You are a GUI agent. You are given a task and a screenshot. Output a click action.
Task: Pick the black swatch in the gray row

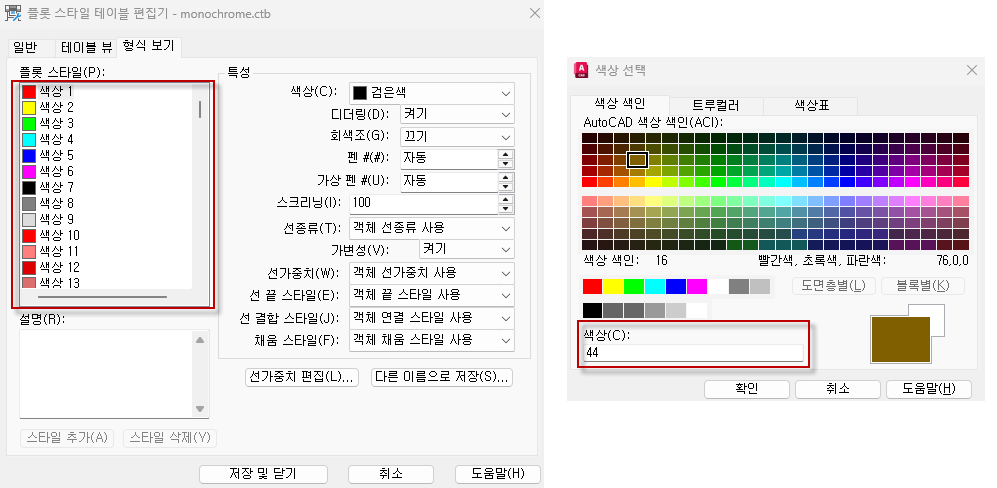tap(593, 310)
